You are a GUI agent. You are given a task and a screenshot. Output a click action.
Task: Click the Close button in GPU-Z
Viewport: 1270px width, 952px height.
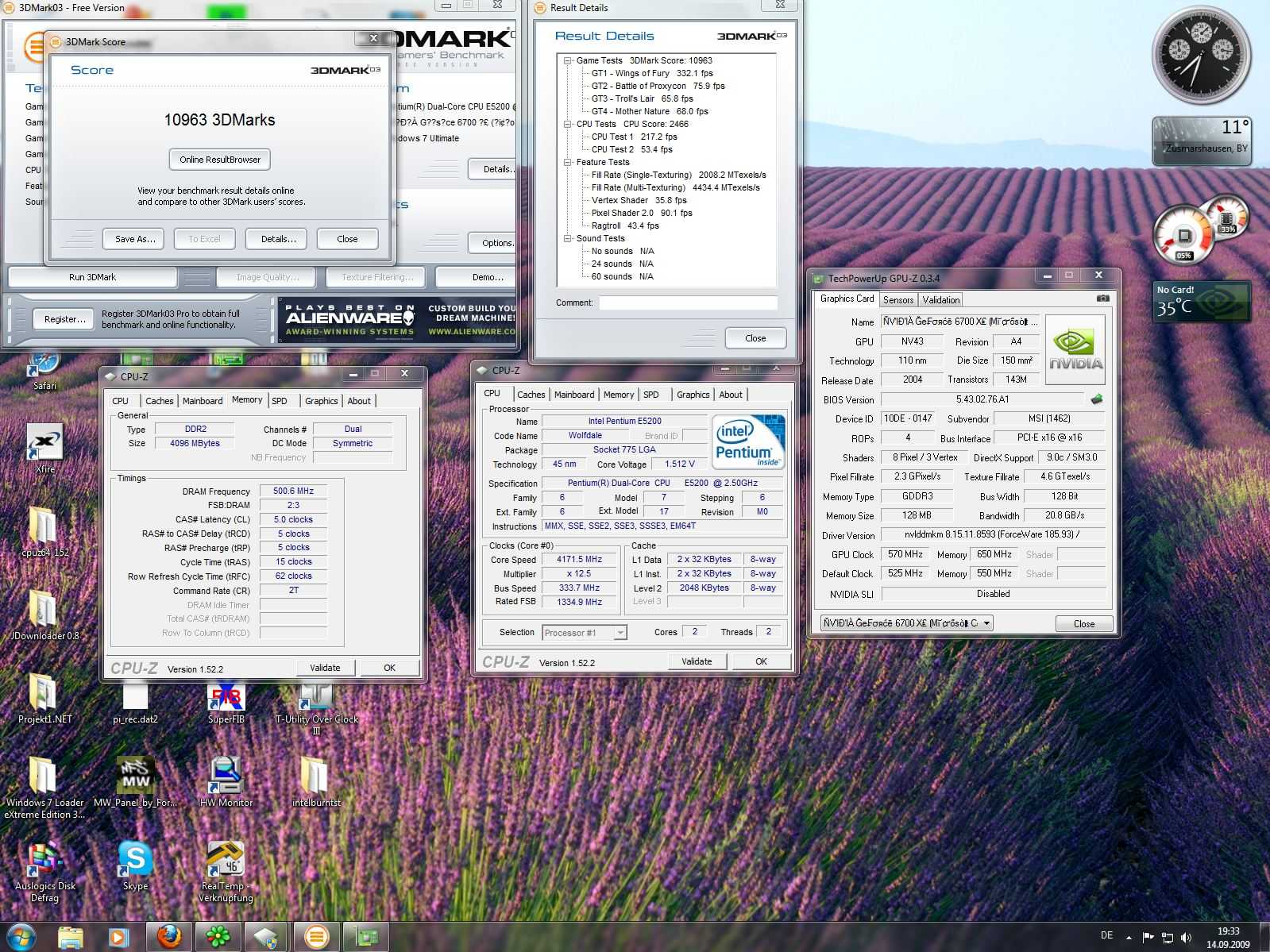point(1084,623)
